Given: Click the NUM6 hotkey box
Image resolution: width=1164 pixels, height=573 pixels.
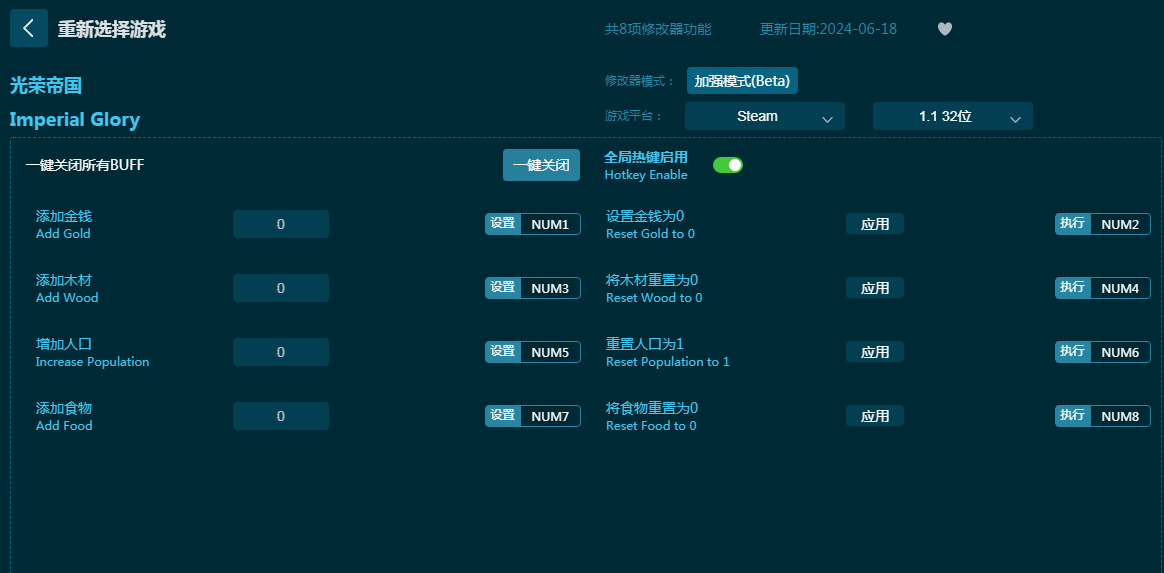Looking at the screenshot, I should tap(1120, 352).
